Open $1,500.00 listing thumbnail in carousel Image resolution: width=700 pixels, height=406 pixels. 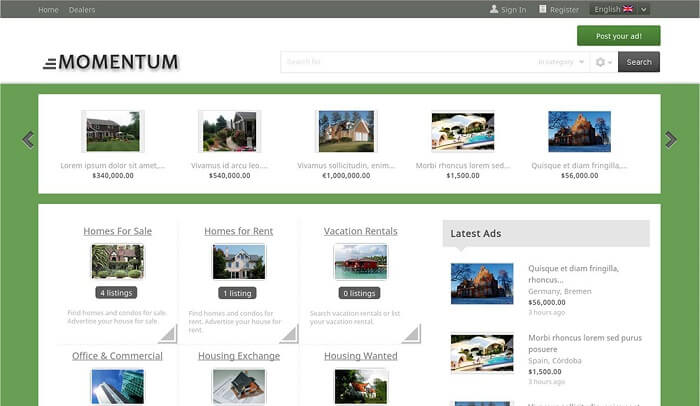click(x=463, y=131)
